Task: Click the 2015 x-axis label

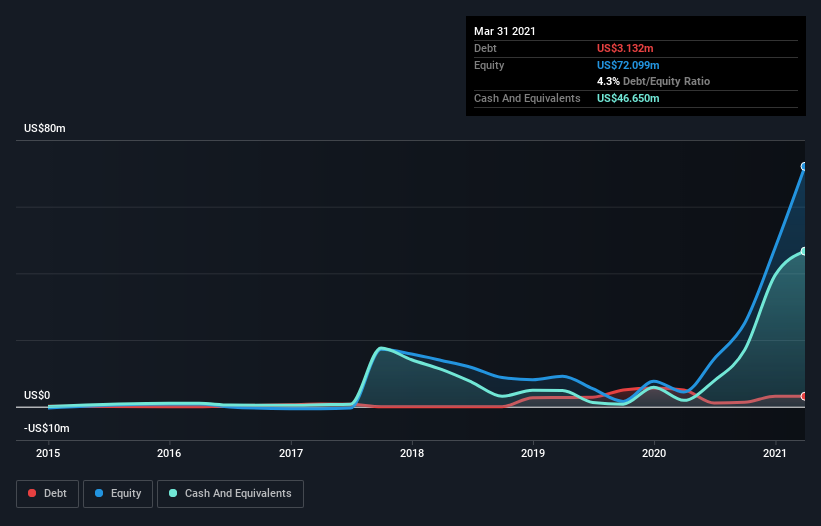Action: (48, 453)
